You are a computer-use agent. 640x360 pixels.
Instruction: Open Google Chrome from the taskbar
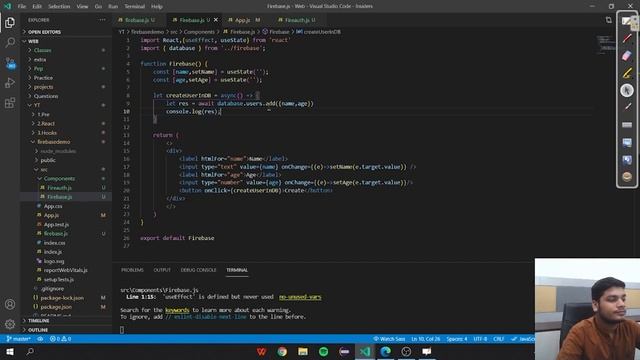[x=282, y=351]
